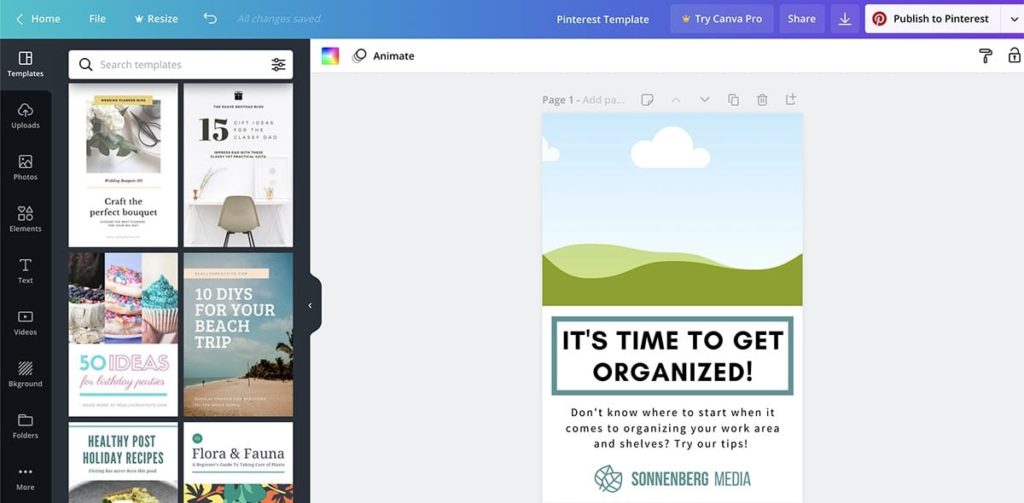Move page down with chevron arrow
This screenshot has width=1024, height=503.
(x=704, y=100)
